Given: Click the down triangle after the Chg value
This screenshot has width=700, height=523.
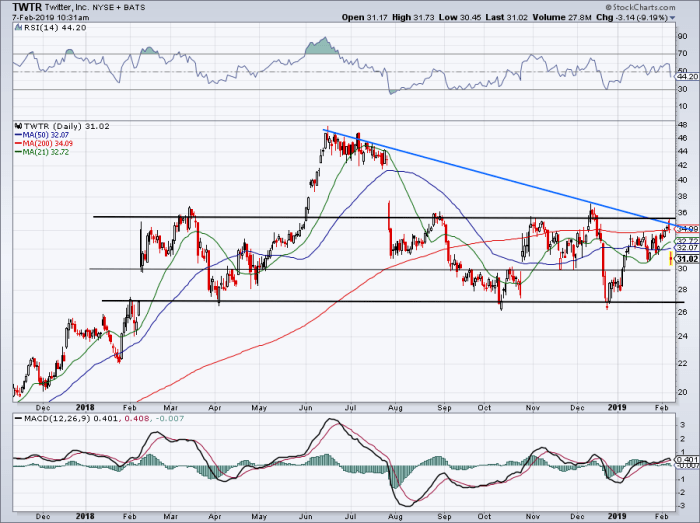Looking at the screenshot, I should coord(672,18).
